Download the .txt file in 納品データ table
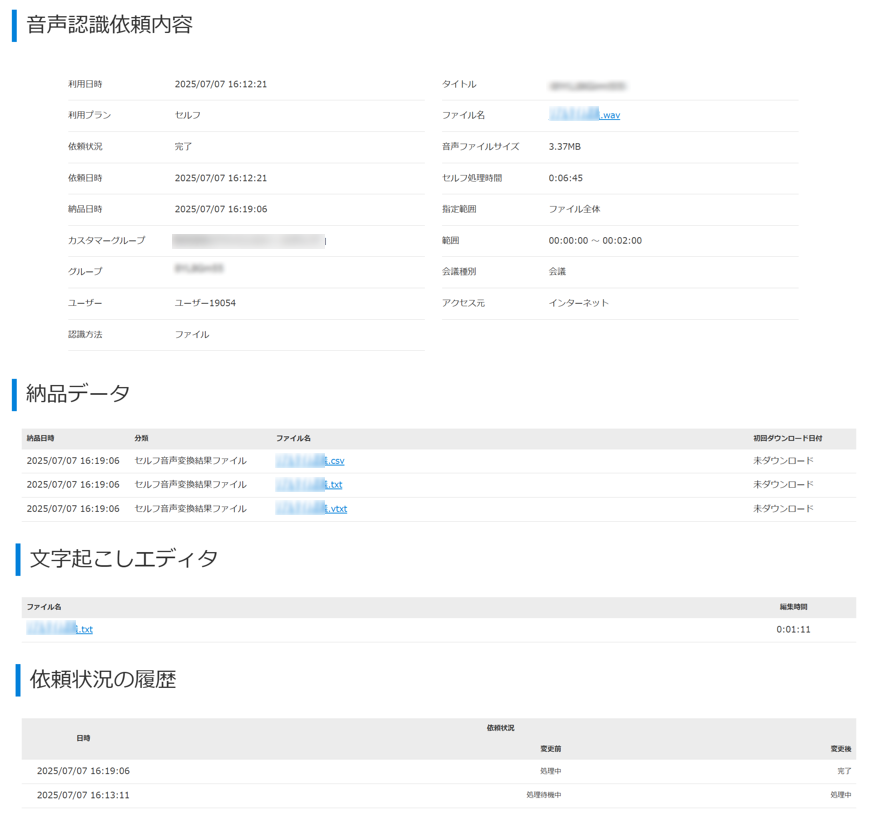The height and width of the screenshot is (818, 872). [x=310, y=485]
